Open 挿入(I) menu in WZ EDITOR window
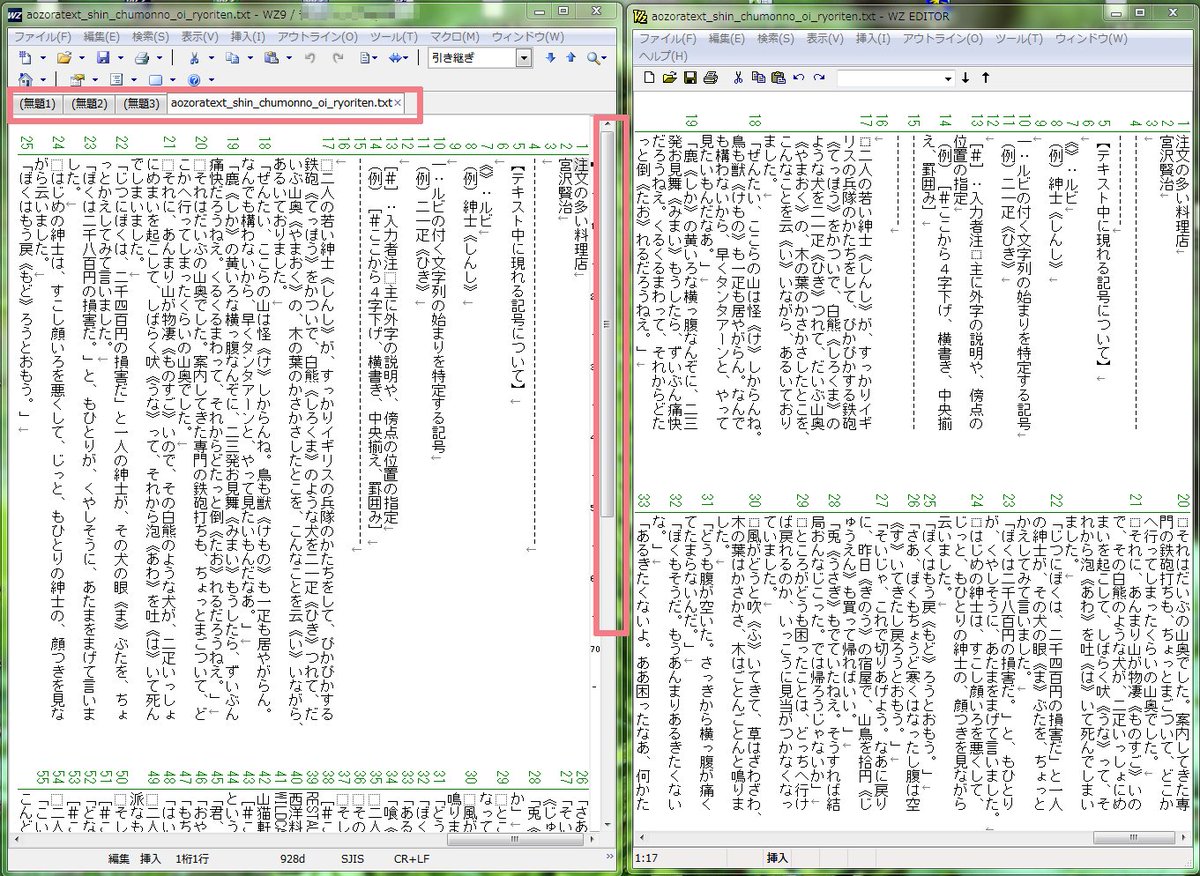 click(873, 38)
